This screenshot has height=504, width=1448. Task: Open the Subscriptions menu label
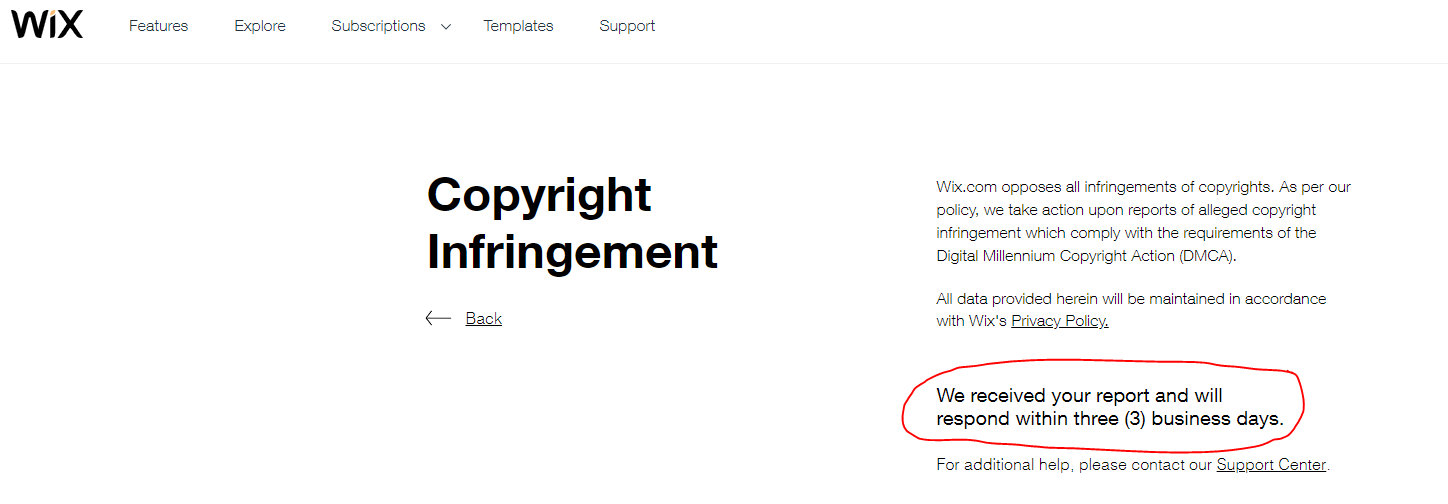point(378,26)
